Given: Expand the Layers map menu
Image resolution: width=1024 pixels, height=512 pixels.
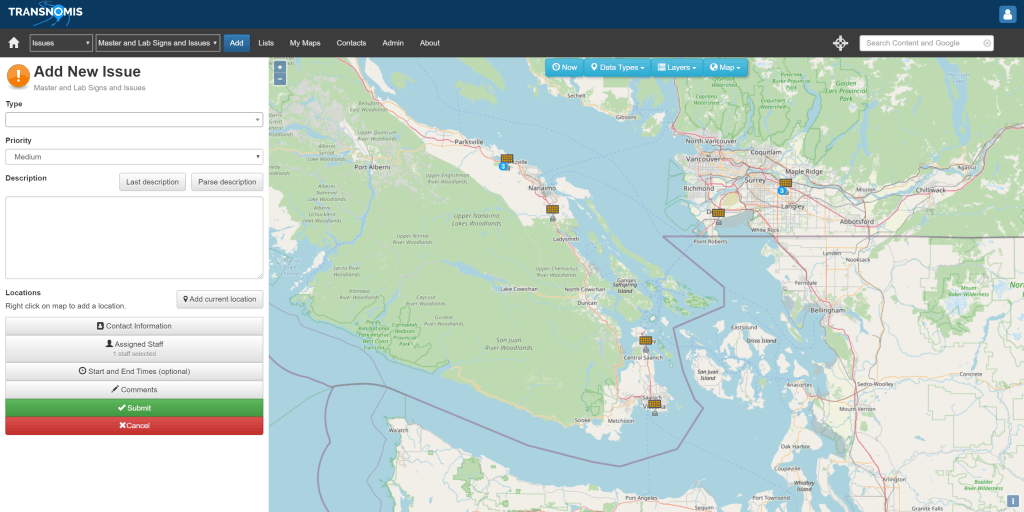Looking at the screenshot, I should coord(678,67).
